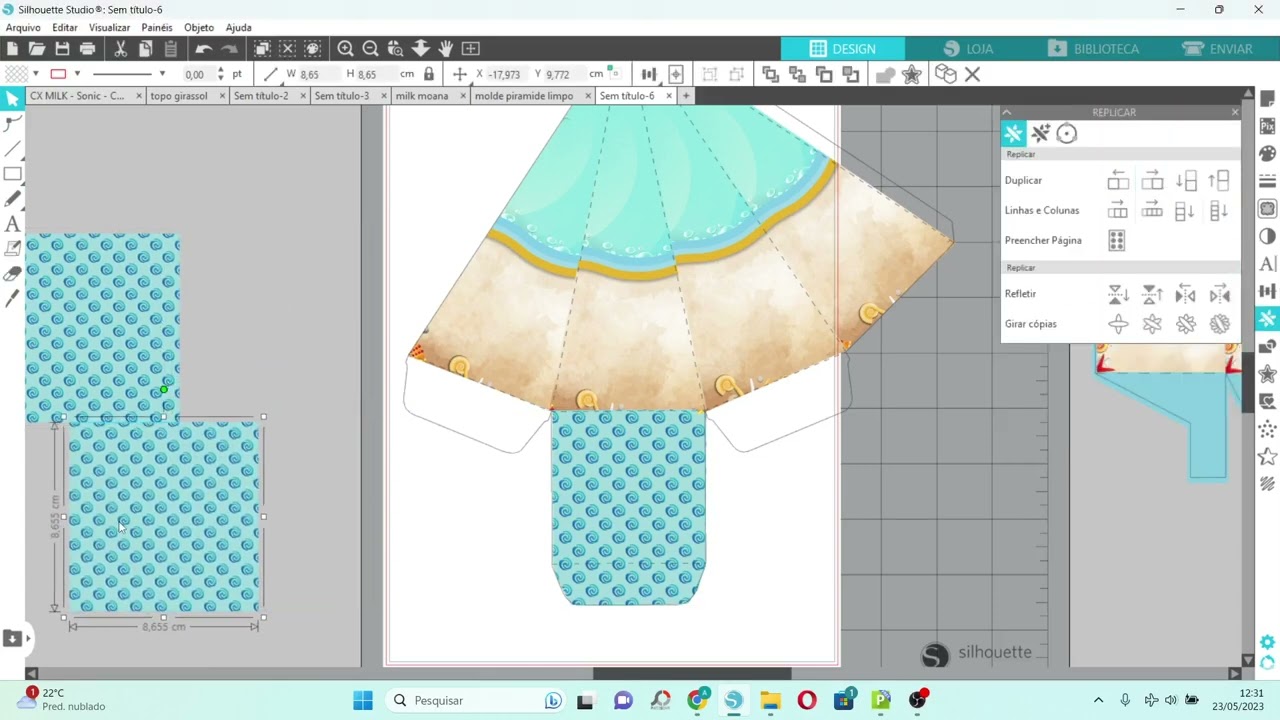Select the knife tool

coord(12,299)
